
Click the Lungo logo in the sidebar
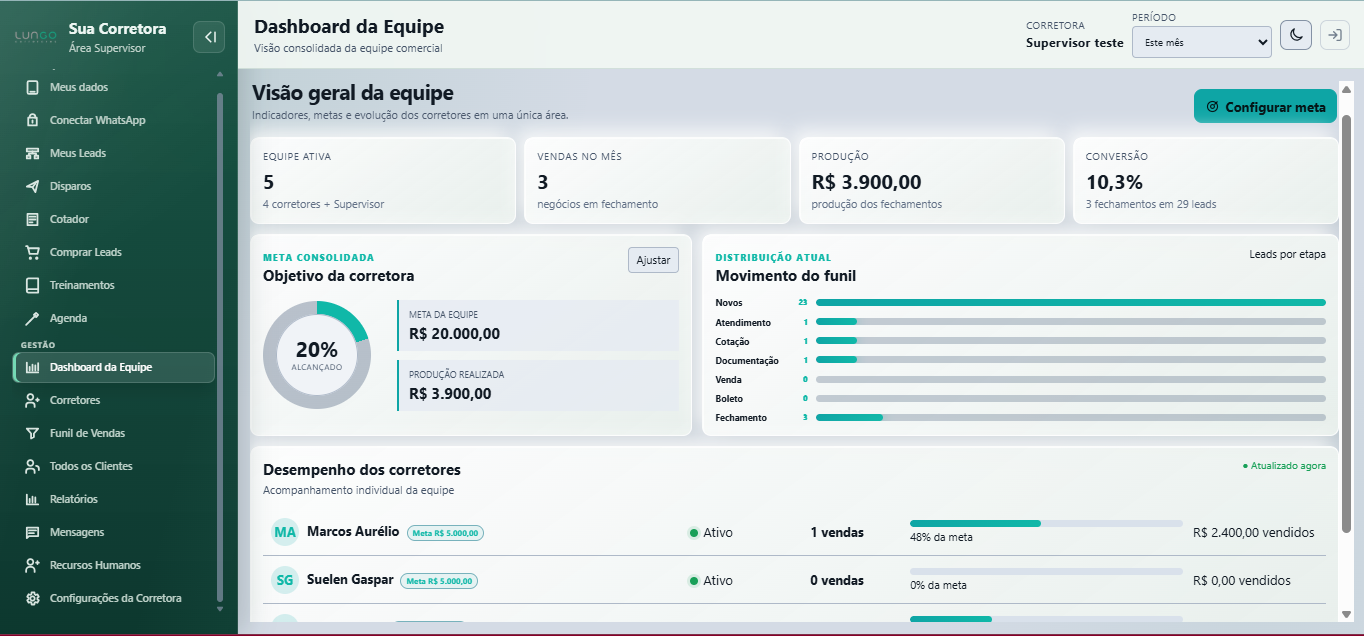click(36, 37)
